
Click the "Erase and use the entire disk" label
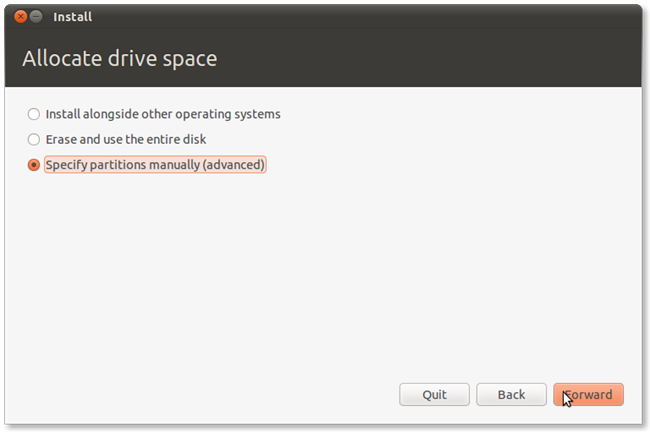[126, 139]
